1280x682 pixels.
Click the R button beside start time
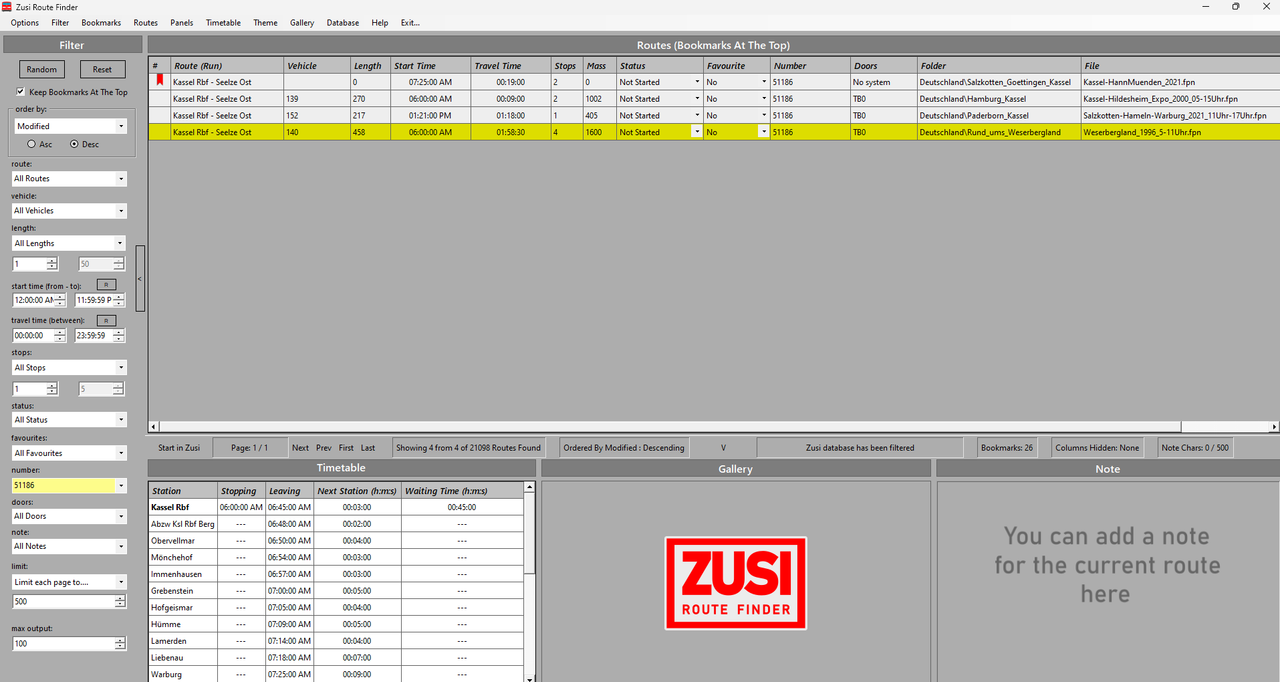(107, 286)
